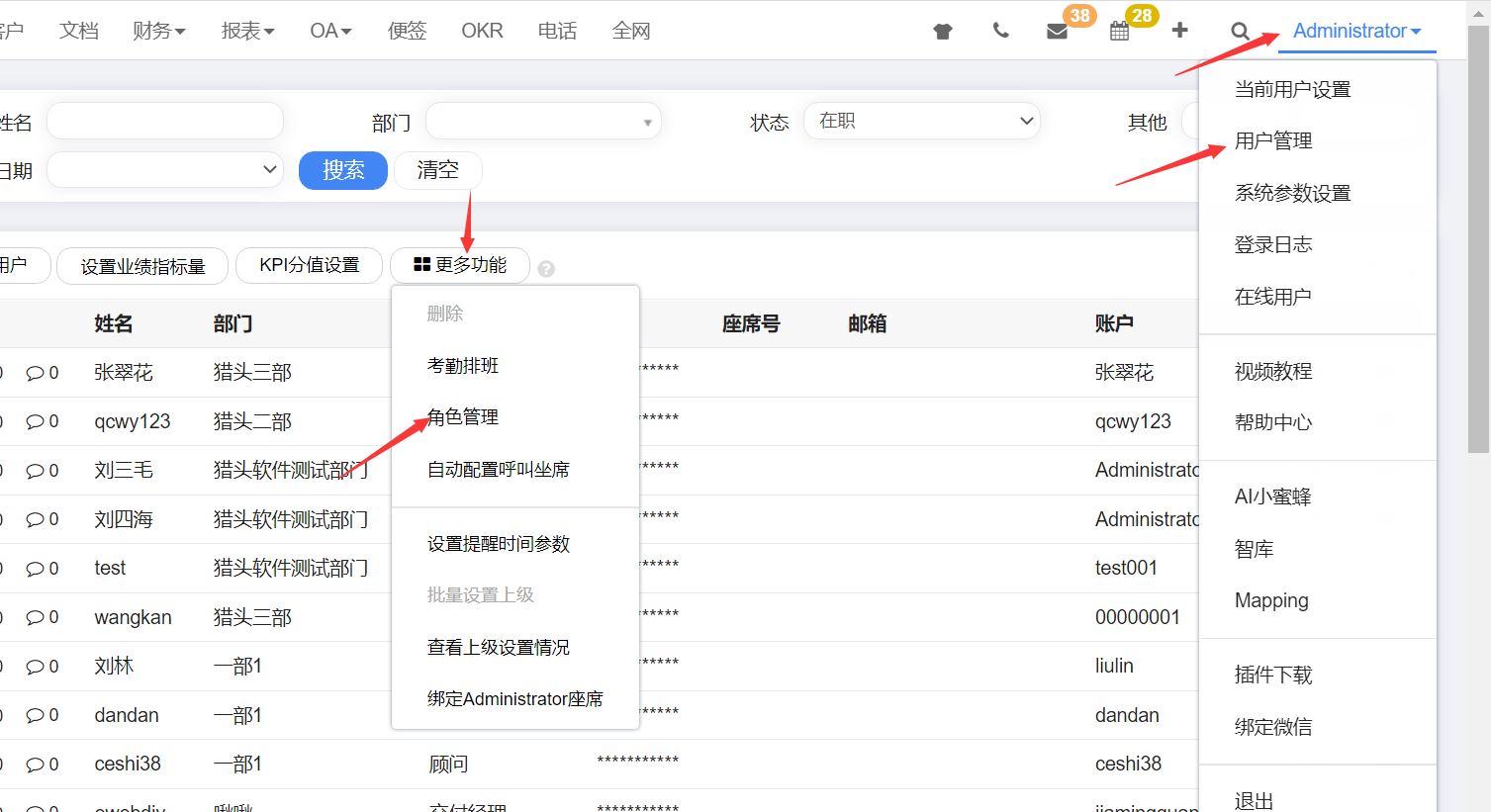1491x812 pixels.
Task: Click comment bubble icon in ceshi38 row
Action: tap(36, 765)
